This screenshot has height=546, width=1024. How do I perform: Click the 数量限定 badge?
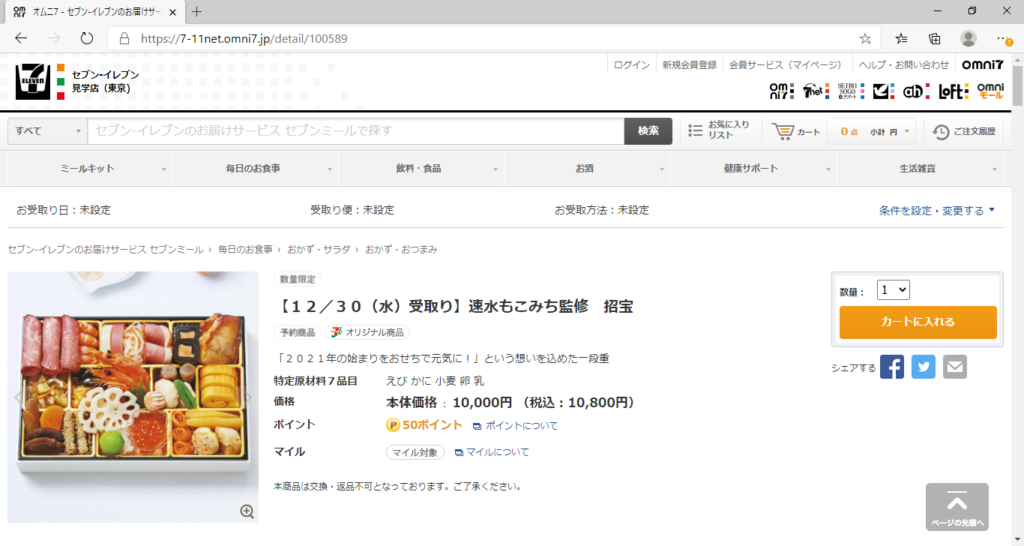point(297,279)
